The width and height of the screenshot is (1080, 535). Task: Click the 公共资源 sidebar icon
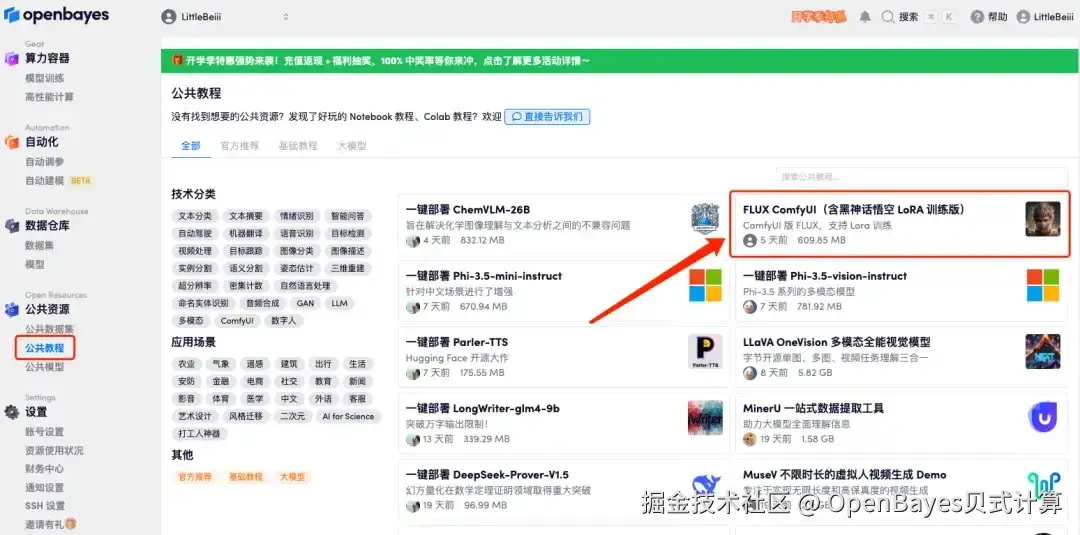coord(12,310)
